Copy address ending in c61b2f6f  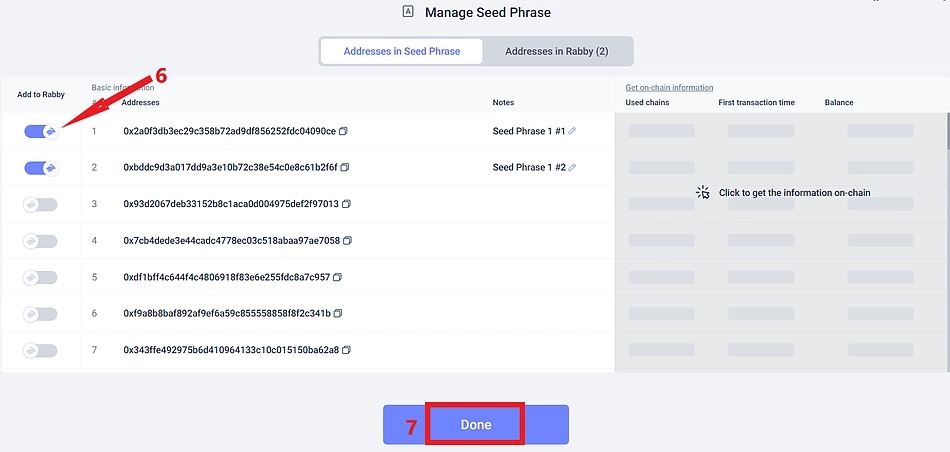(346, 167)
